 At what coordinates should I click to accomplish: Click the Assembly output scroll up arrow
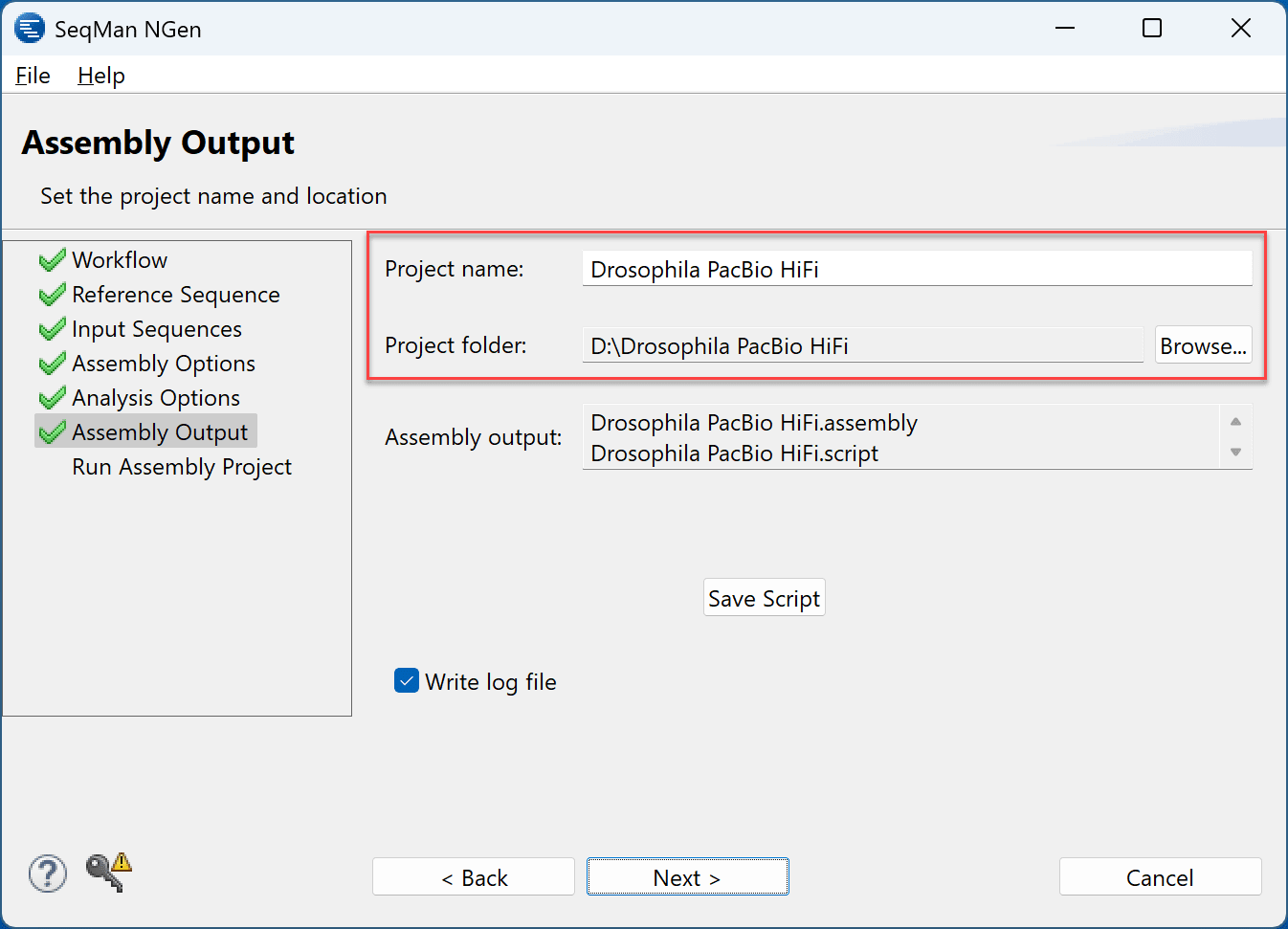point(1235,422)
